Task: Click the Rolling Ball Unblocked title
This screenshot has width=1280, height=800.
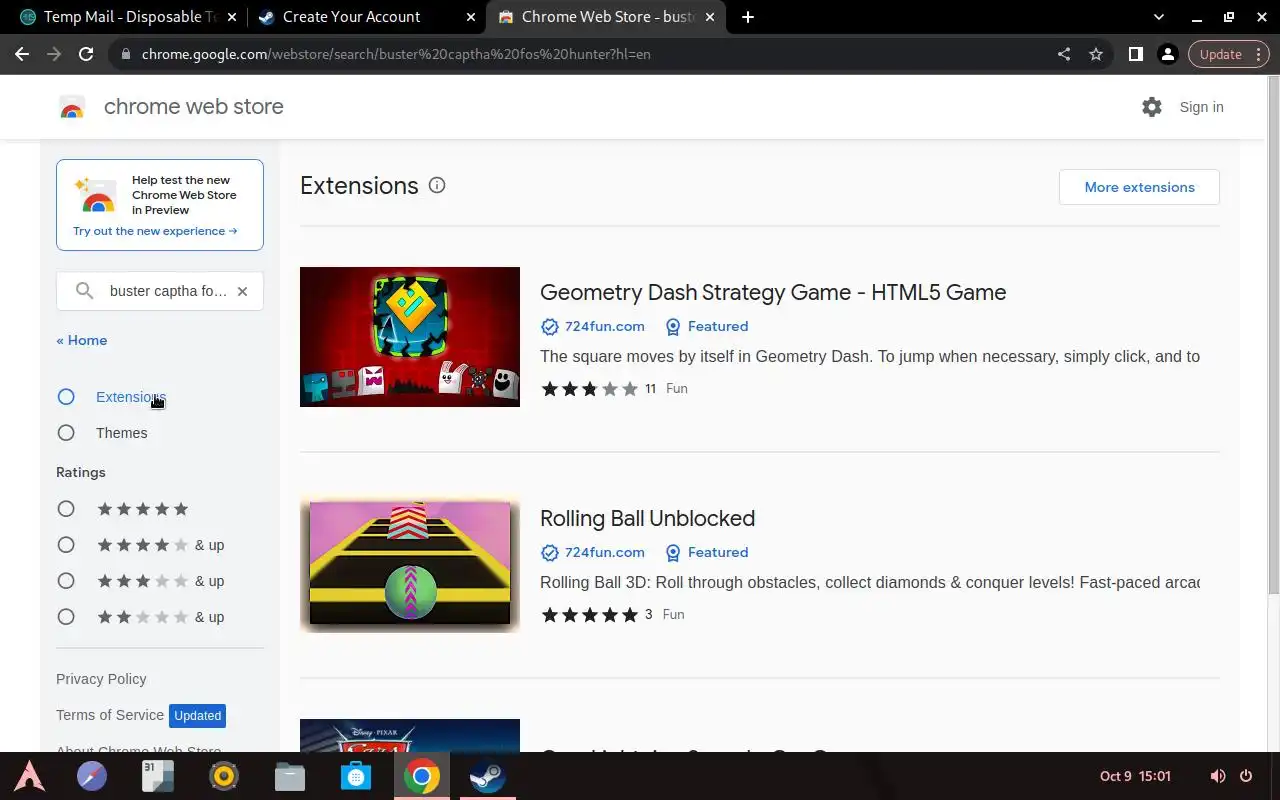Action: tap(647, 518)
